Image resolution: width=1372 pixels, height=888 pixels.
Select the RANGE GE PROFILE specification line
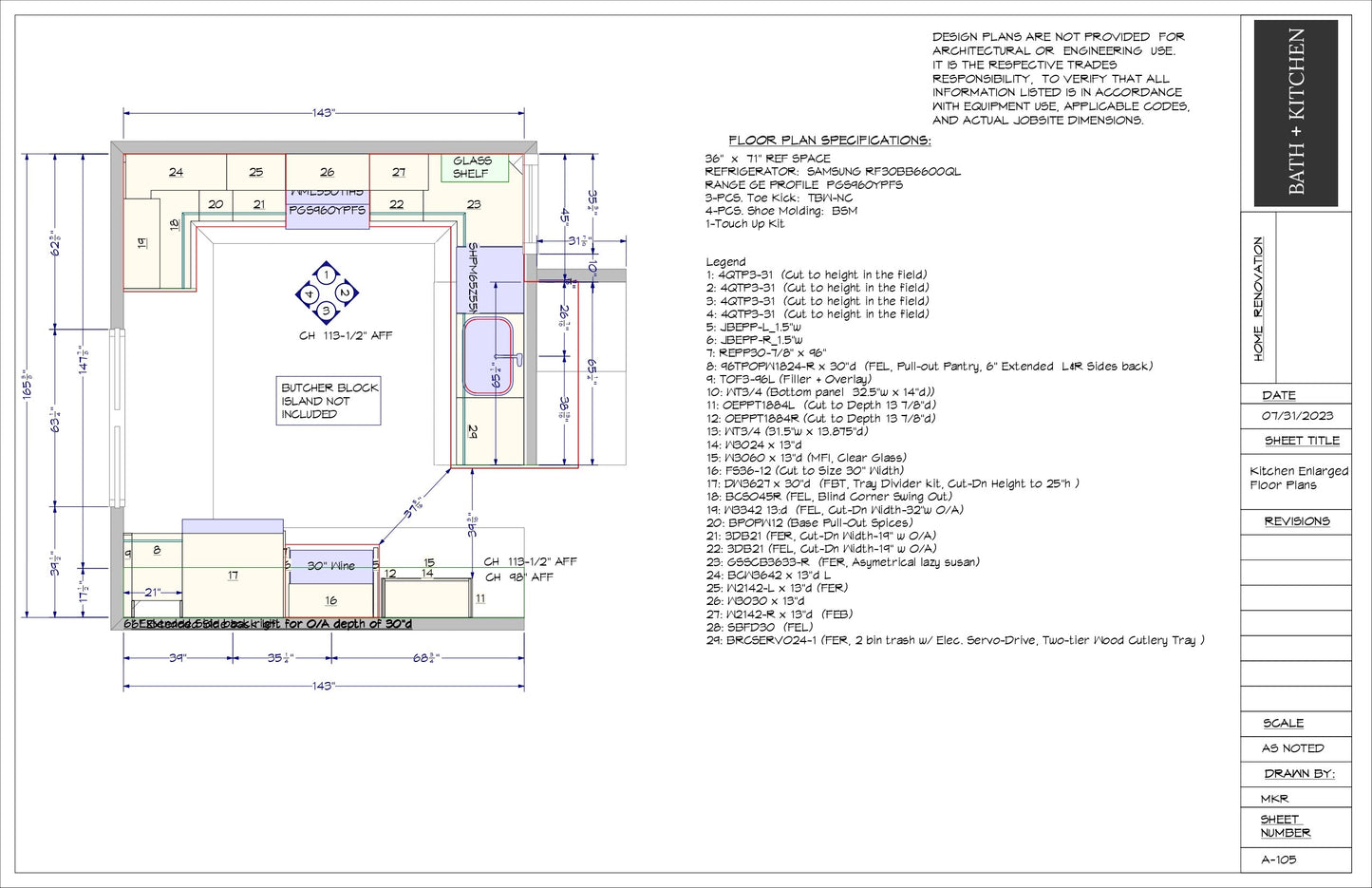803,185
